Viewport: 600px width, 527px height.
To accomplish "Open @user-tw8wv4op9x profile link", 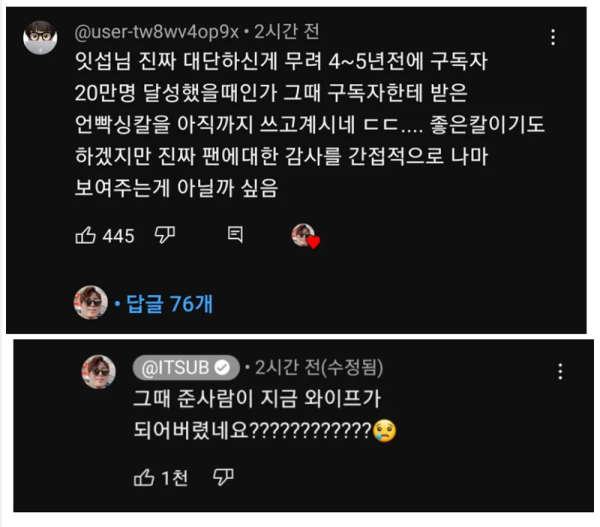I will pos(157,32).
